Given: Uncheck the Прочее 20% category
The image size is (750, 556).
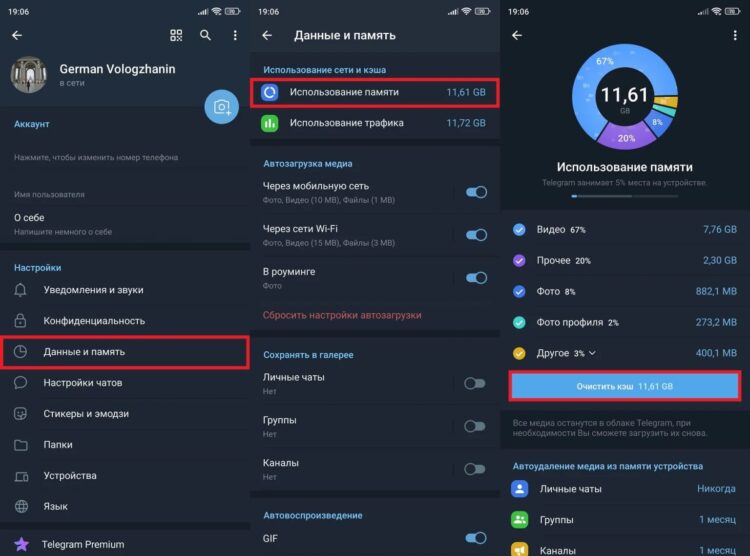Looking at the screenshot, I should pos(519,261).
